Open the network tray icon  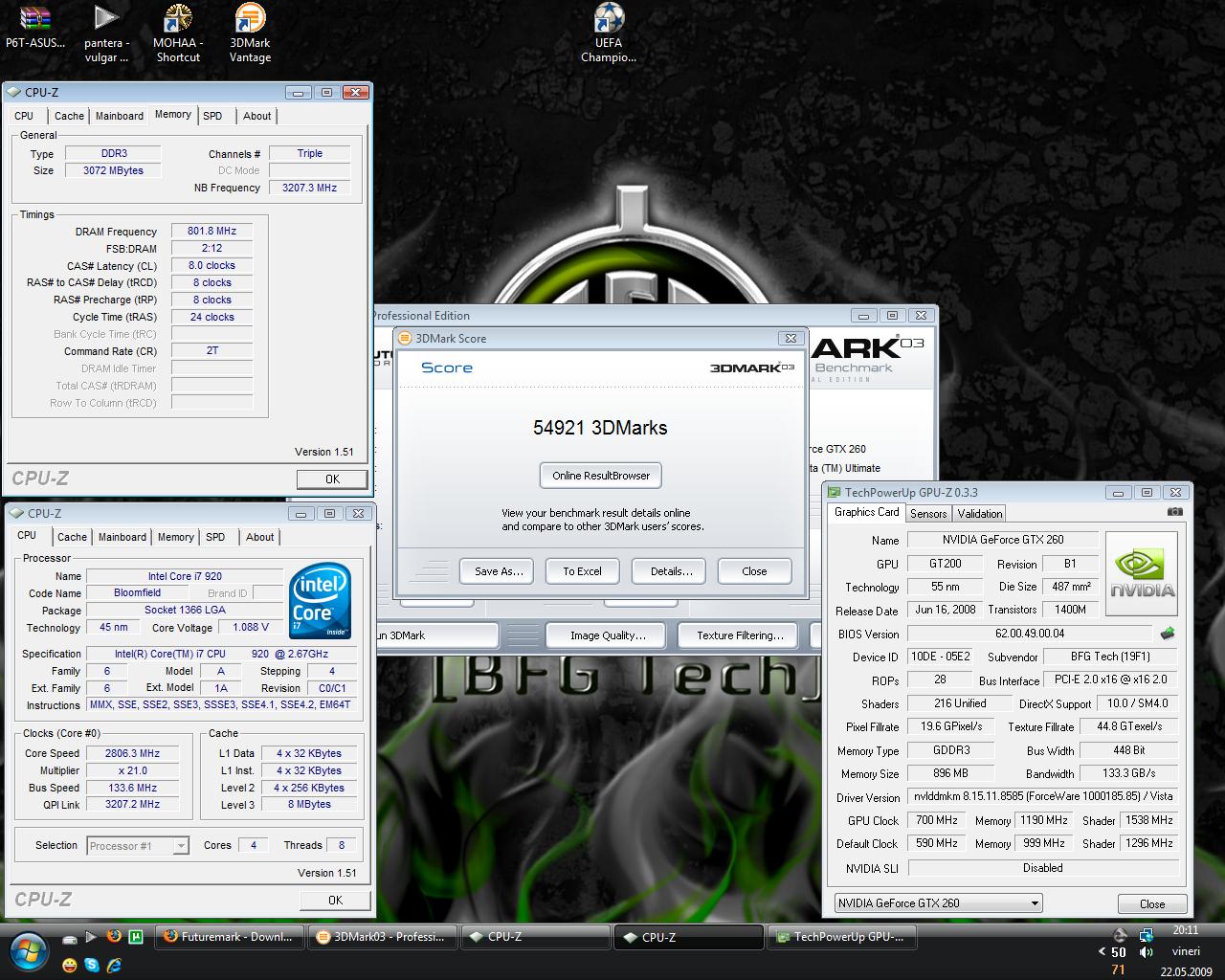coord(1146,935)
